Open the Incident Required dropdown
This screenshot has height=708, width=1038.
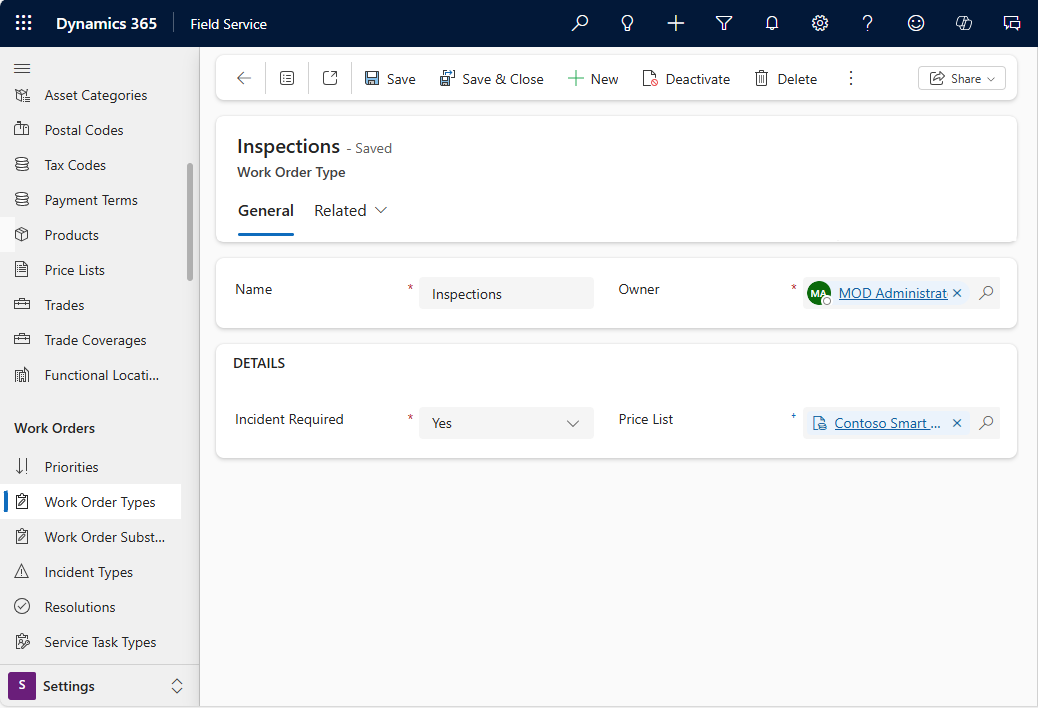click(x=573, y=422)
